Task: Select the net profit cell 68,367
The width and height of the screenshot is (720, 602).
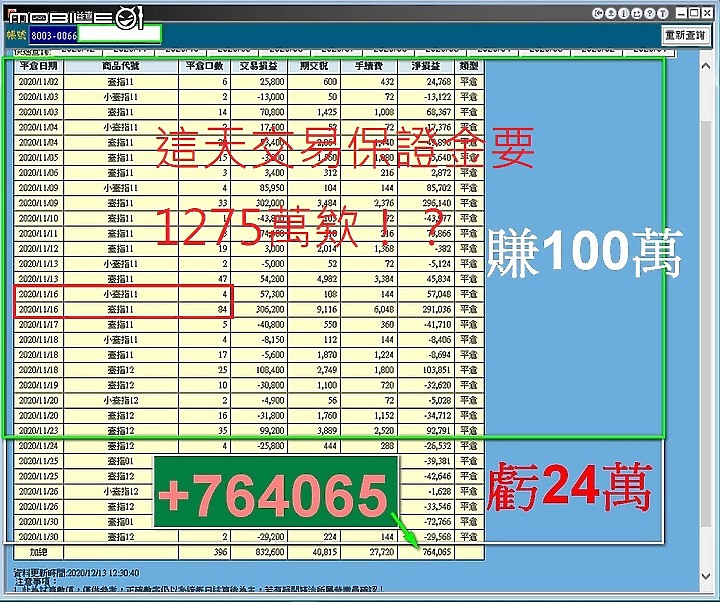Action: [x=426, y=112]
